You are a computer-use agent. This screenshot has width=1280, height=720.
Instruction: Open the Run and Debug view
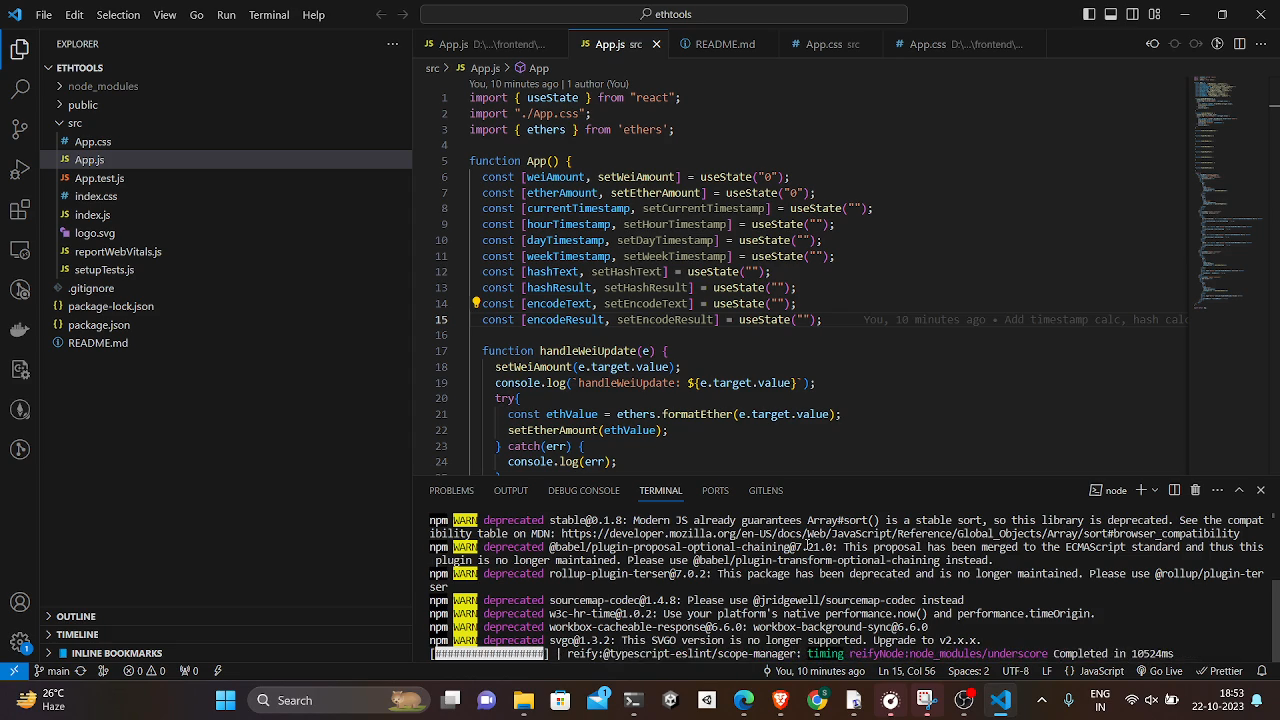coord(20,169)
